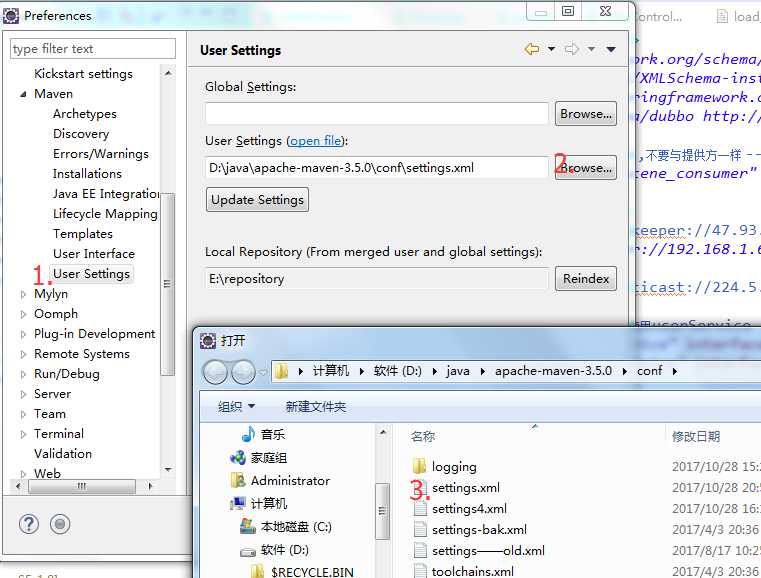Screen dimensions: 761x578
Task: Select the 家庭组 homegroup icon
Action: point(238,457)
